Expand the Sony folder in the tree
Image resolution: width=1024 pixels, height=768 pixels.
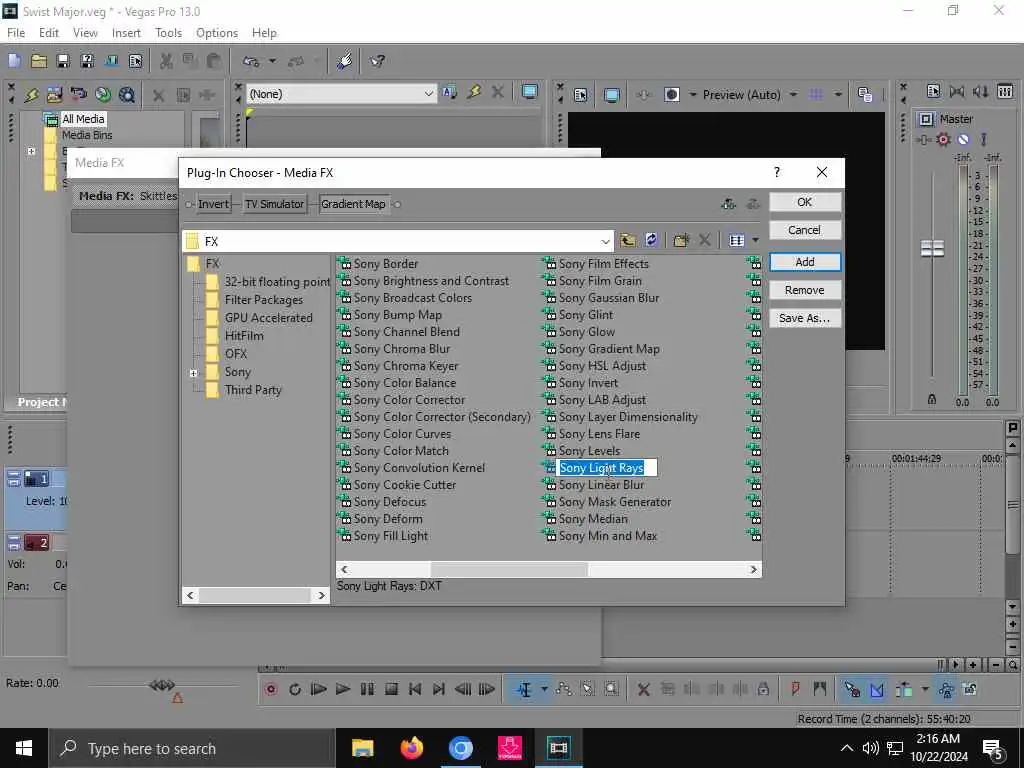[x=193, y=373]
